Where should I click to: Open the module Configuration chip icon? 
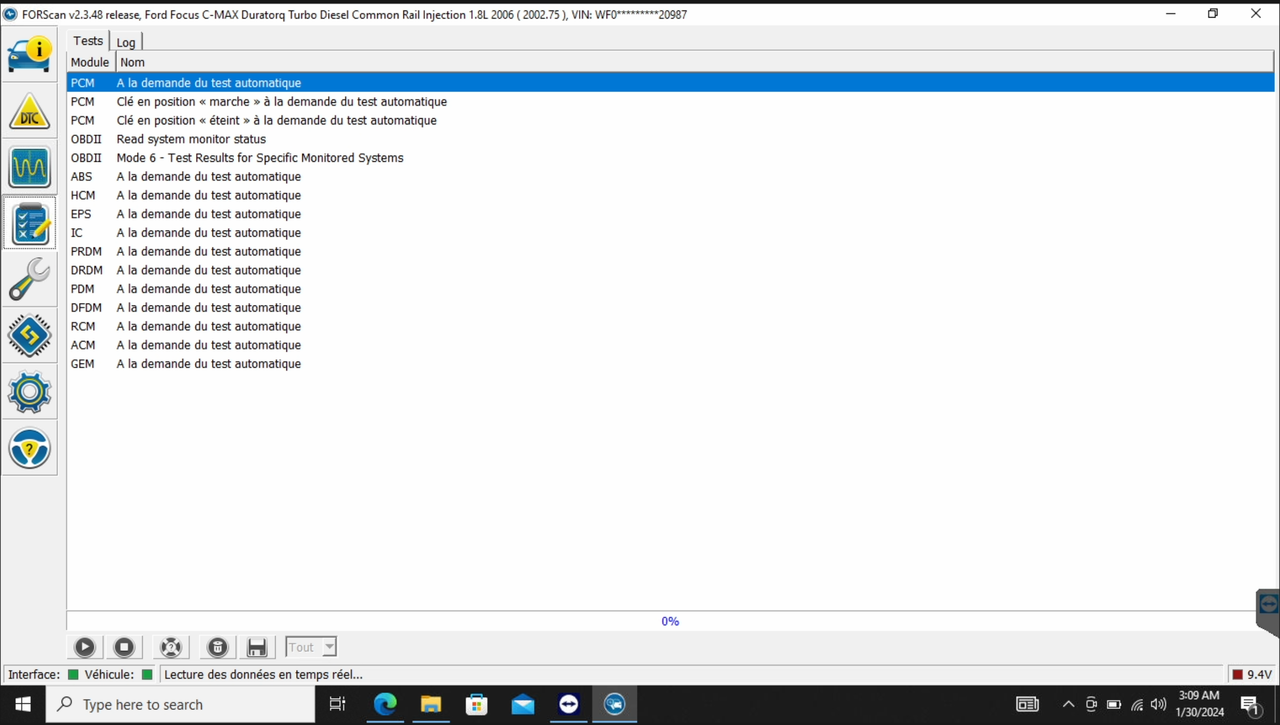(30, 336)
